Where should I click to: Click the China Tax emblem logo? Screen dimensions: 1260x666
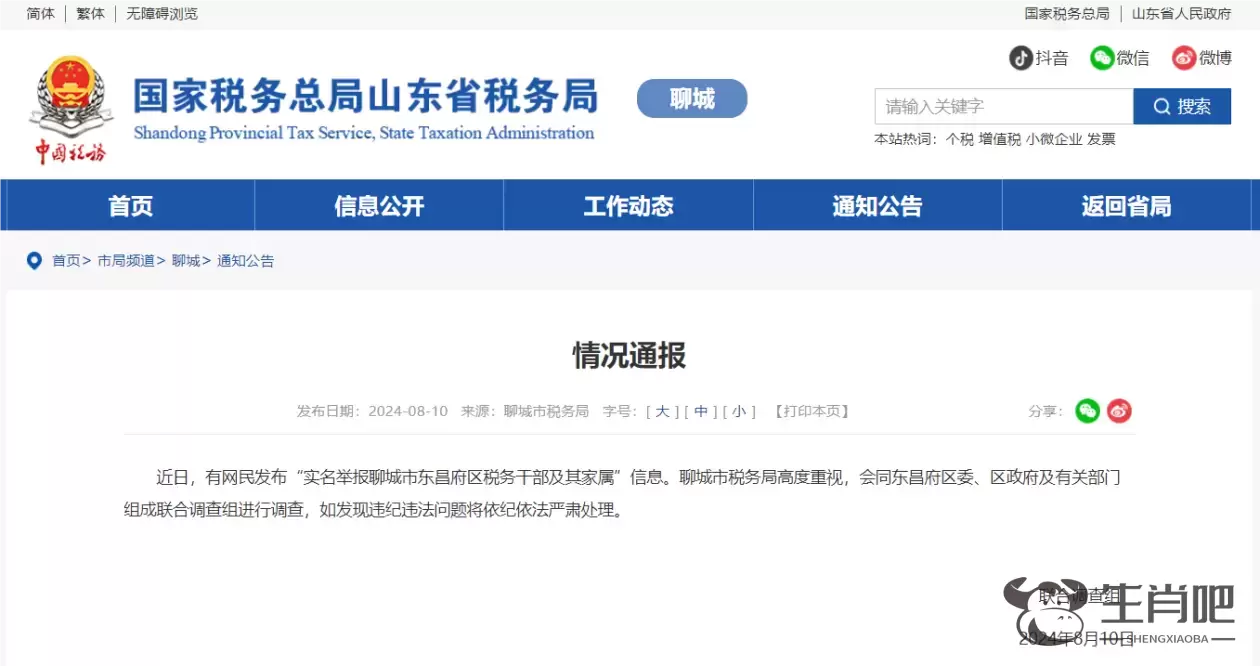(x=70, y=108)
